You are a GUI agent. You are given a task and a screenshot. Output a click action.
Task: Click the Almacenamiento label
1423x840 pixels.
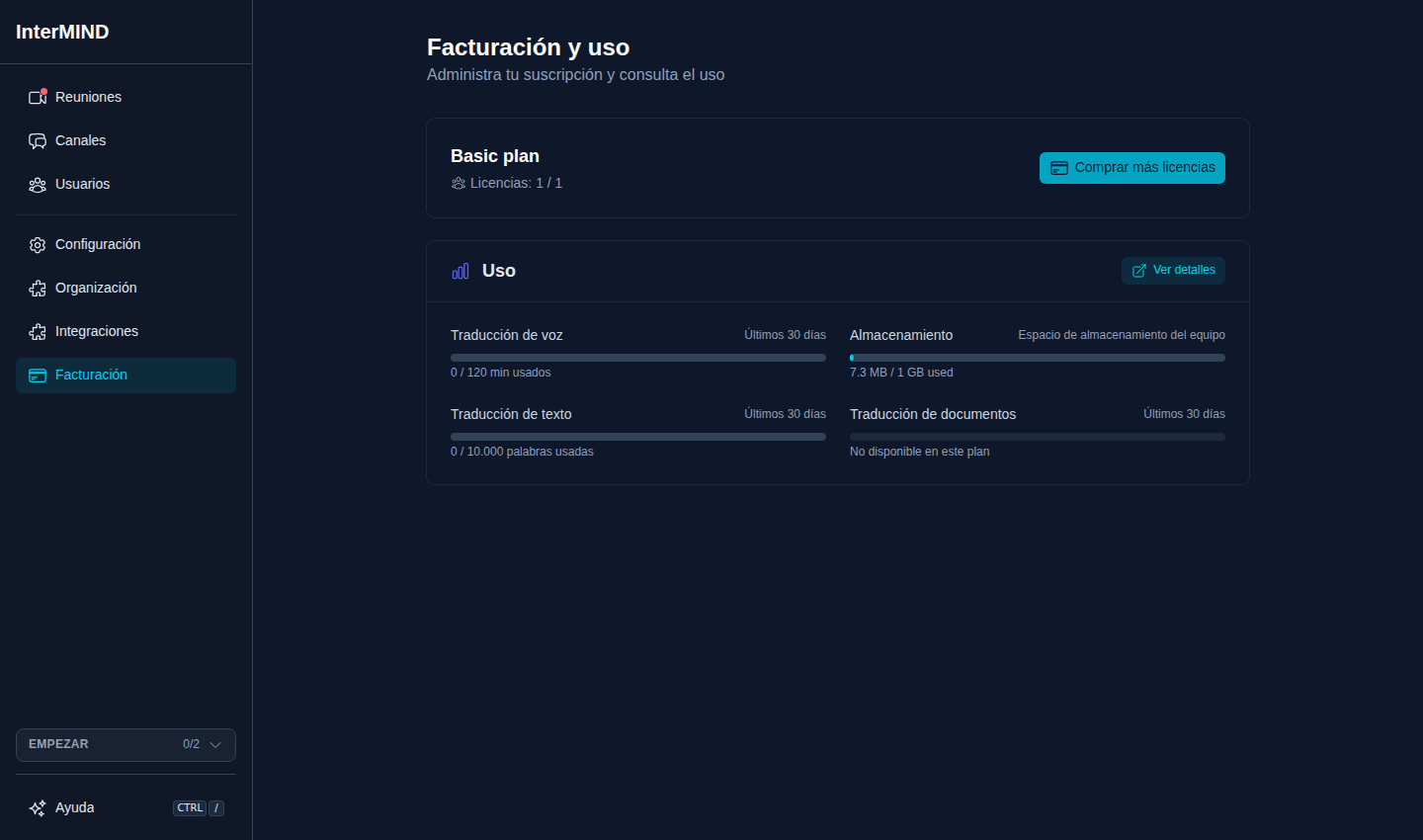click(901, 335)
